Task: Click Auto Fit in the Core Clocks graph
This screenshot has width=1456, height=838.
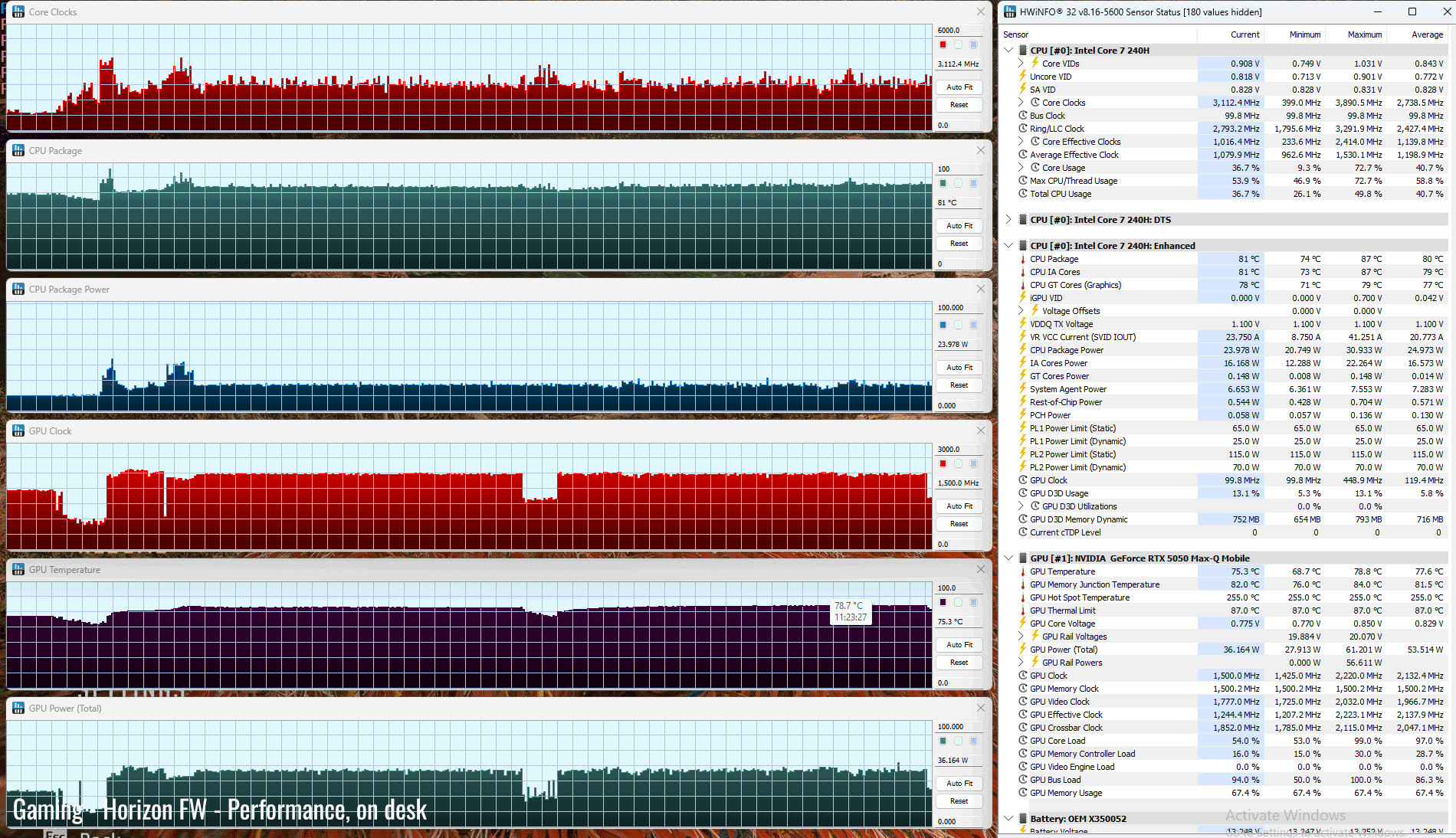Action: click(959, 87)
